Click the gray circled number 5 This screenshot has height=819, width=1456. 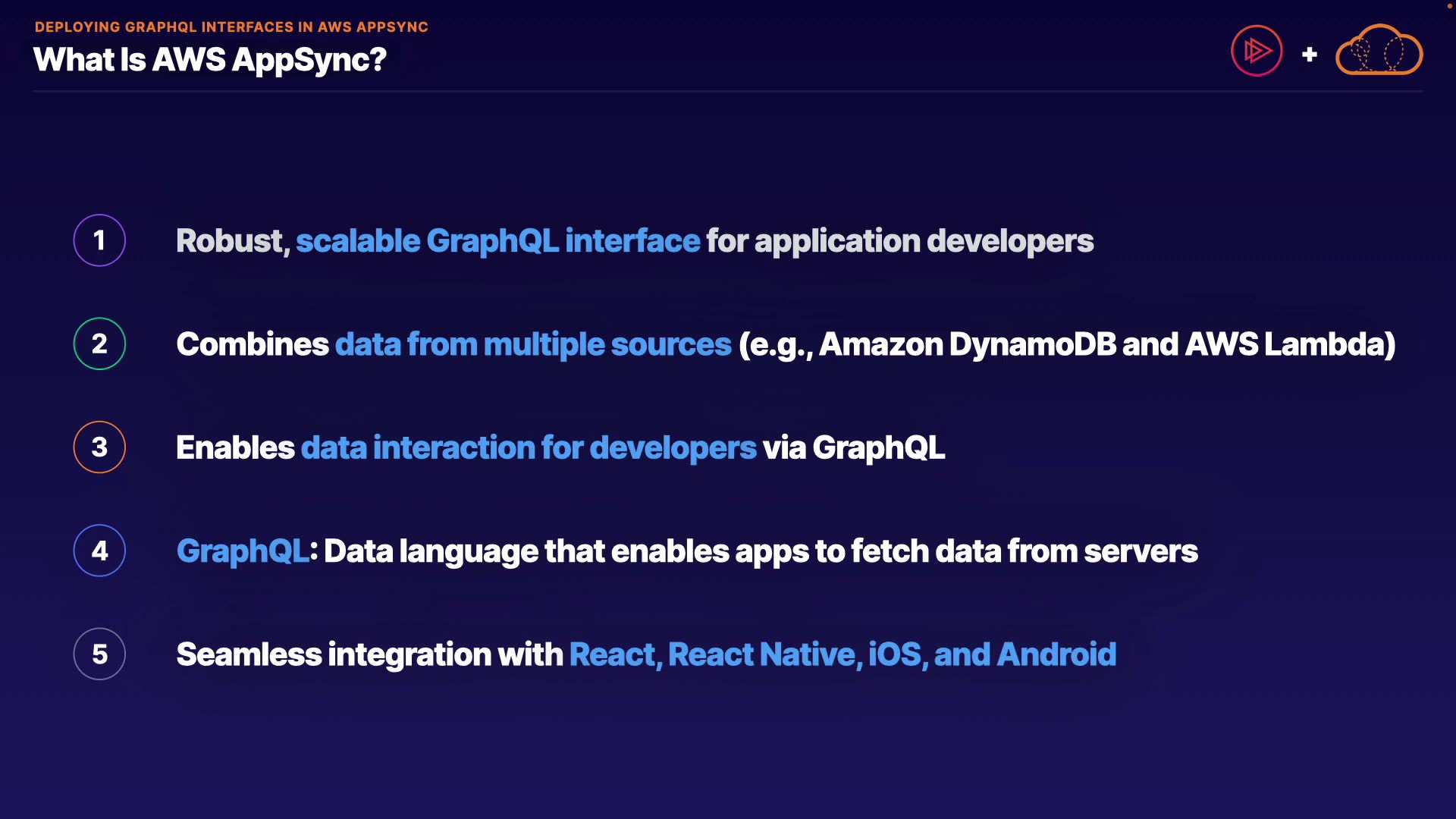click(99, 654)
